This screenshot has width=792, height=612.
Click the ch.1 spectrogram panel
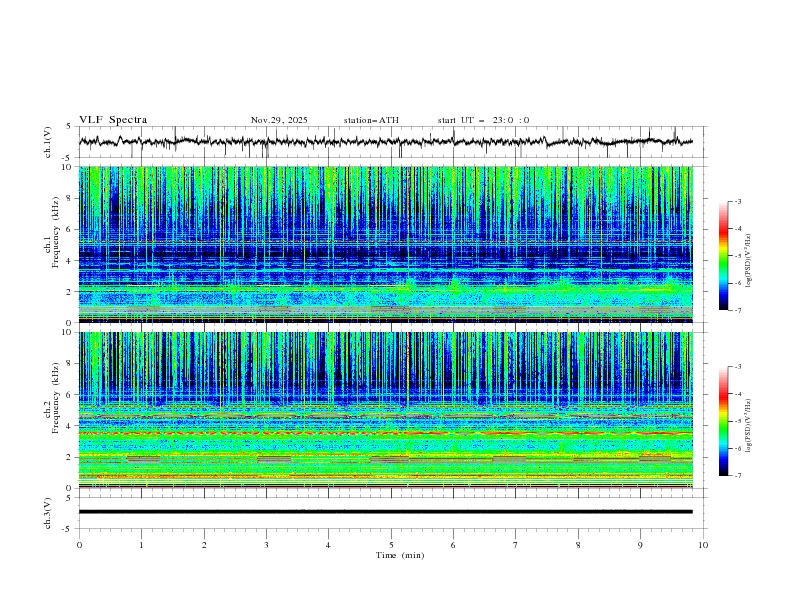[386, 244]
